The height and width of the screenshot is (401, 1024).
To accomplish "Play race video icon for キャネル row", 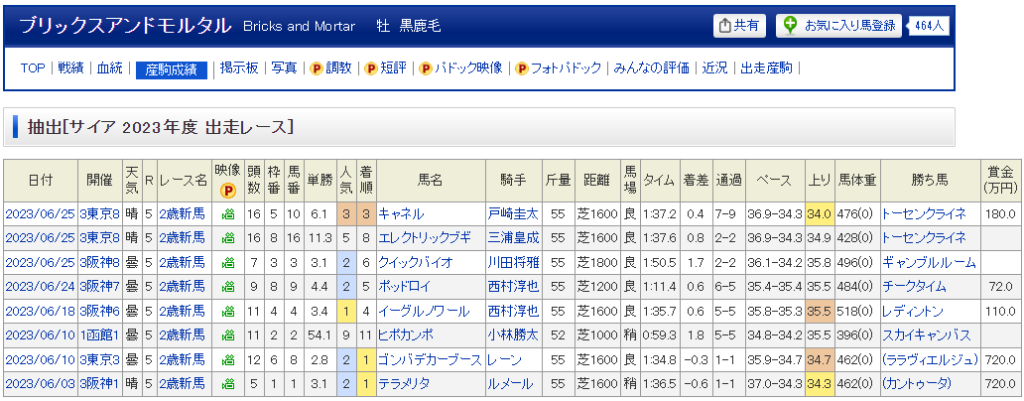I will click(227, 214).
